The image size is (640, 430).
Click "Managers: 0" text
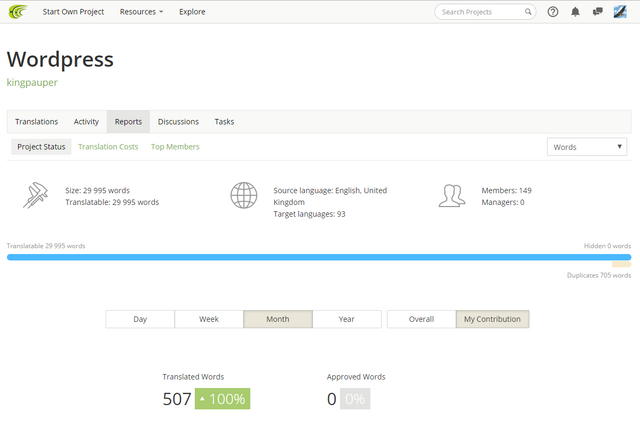click(503, 202)
